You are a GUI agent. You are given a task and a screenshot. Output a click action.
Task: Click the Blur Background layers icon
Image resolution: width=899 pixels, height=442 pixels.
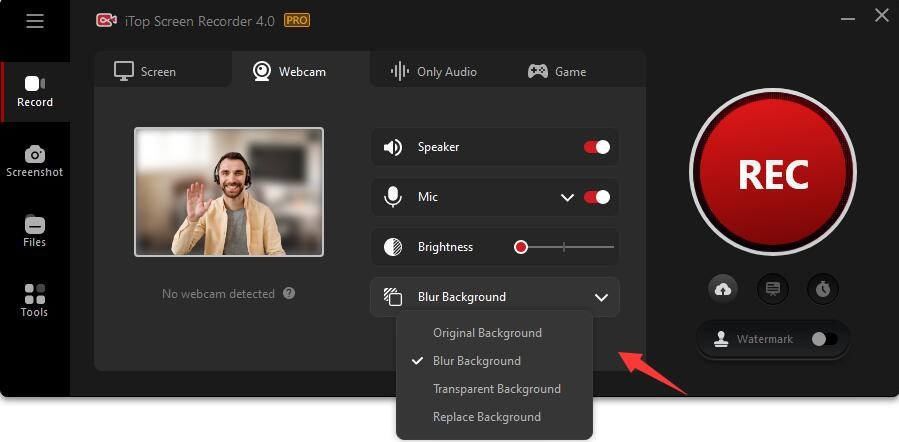[393, 297]
